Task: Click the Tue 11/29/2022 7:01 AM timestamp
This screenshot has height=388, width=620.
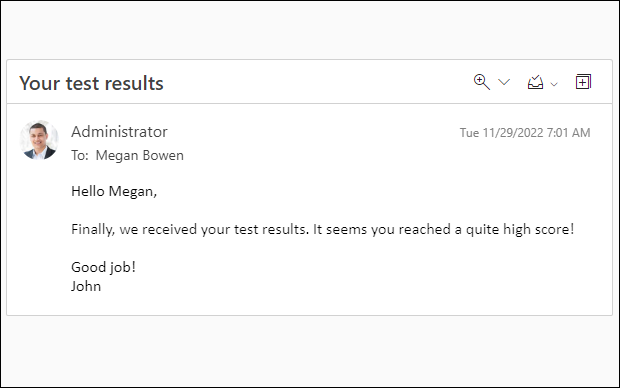Action: point(525,132)
